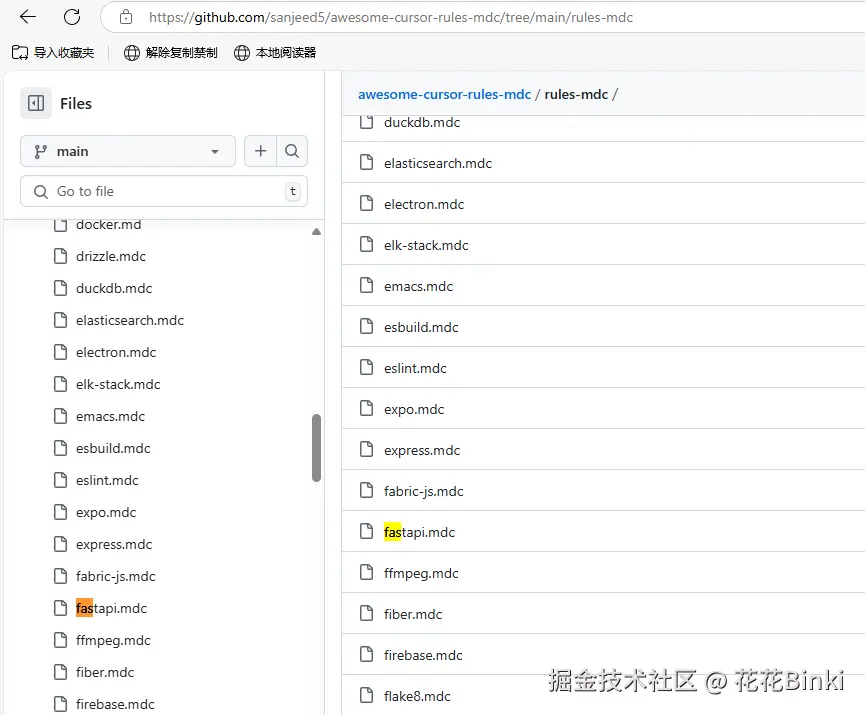Open electron.mdc in the directory listing

[x=424, y=204]
